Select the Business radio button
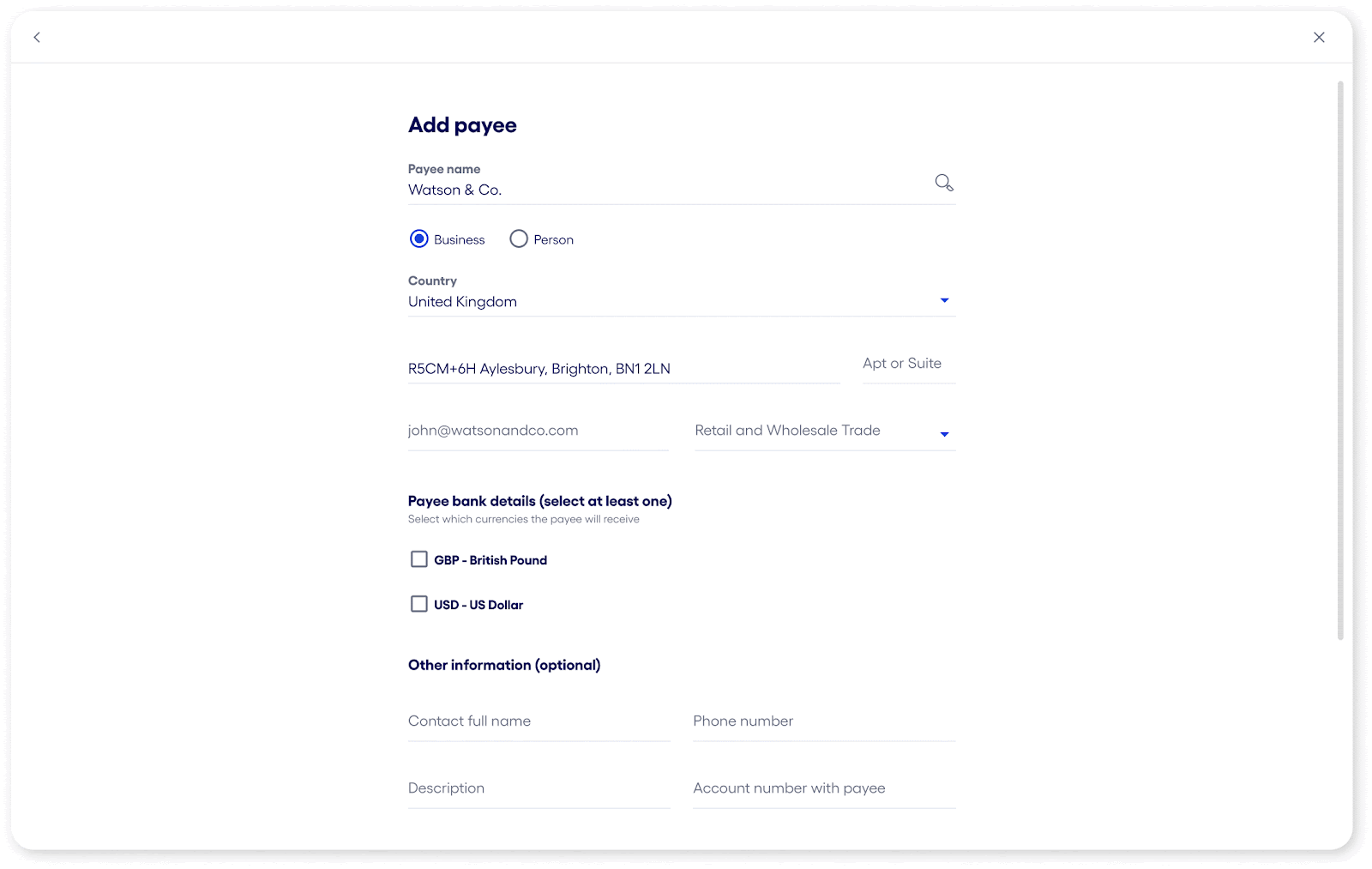This screenshot has width=1372, height=869. [x=418, y=238]
